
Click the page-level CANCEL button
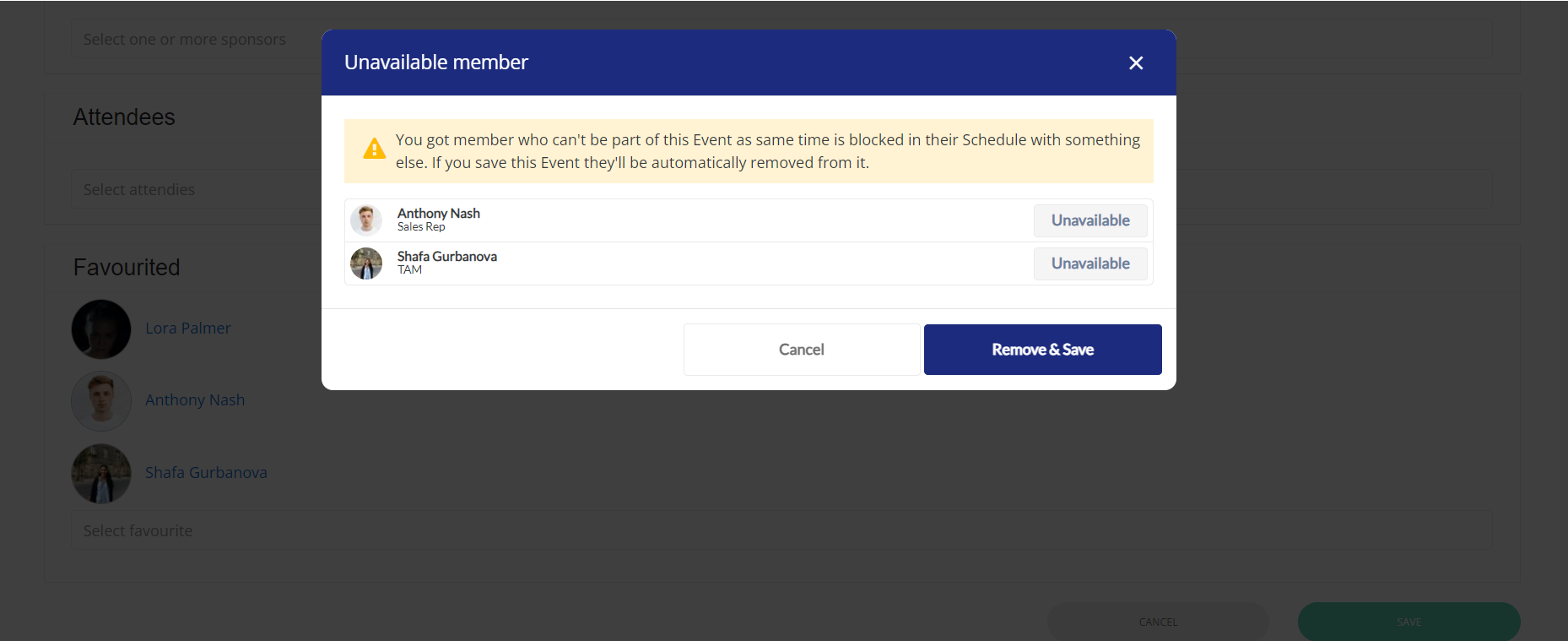[x=1158, y=622]
